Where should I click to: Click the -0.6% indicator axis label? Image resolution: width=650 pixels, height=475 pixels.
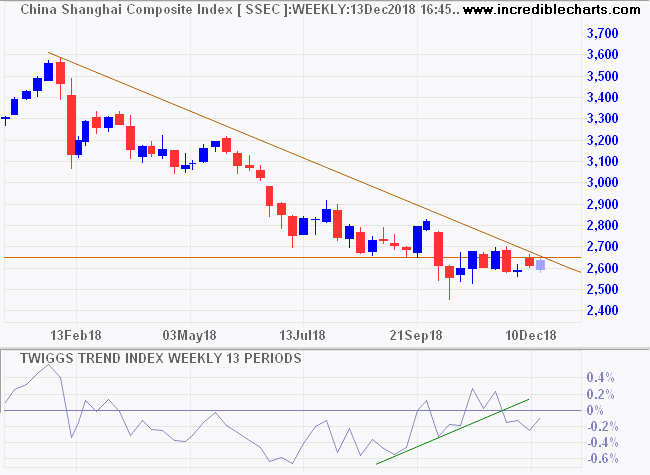point(602,459)
